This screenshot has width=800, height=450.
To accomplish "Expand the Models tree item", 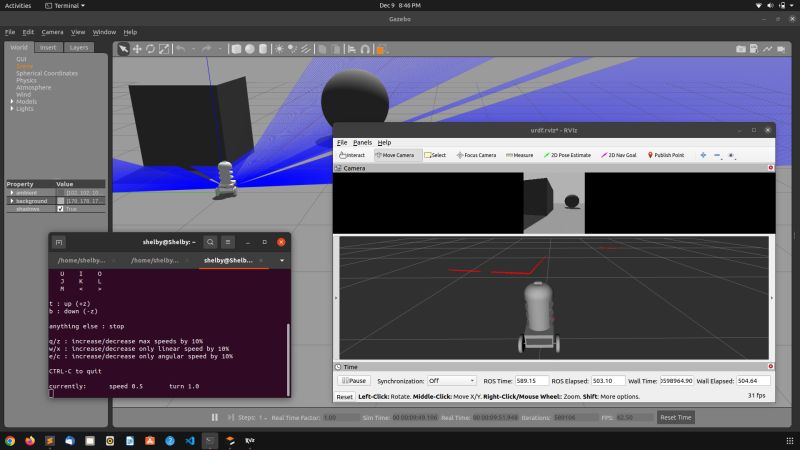I will [12, 101].
